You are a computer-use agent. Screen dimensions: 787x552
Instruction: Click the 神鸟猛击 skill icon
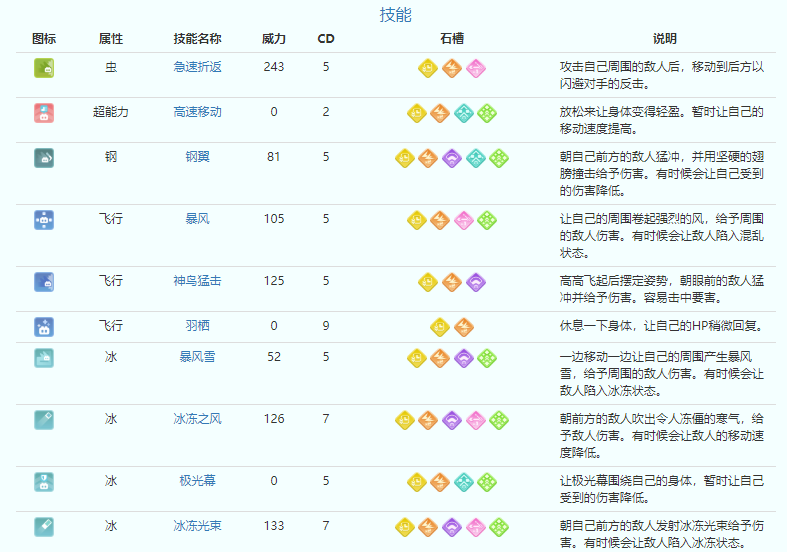44,282
